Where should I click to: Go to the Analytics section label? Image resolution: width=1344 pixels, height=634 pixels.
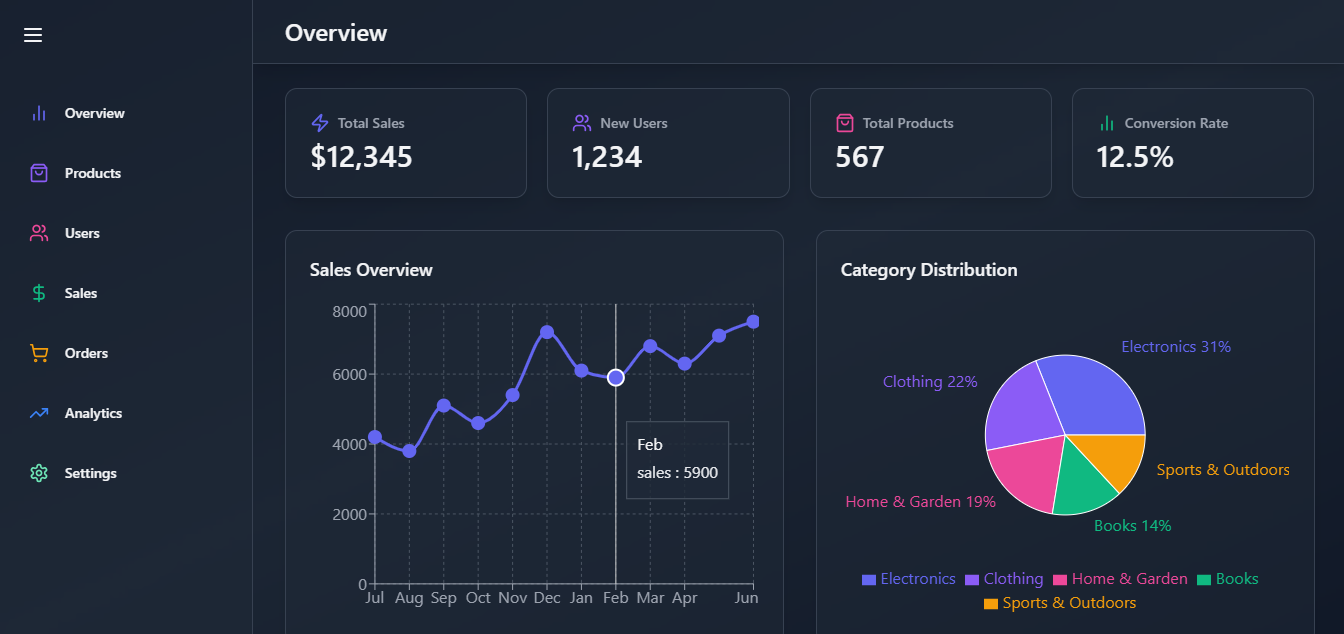(93, 413)
